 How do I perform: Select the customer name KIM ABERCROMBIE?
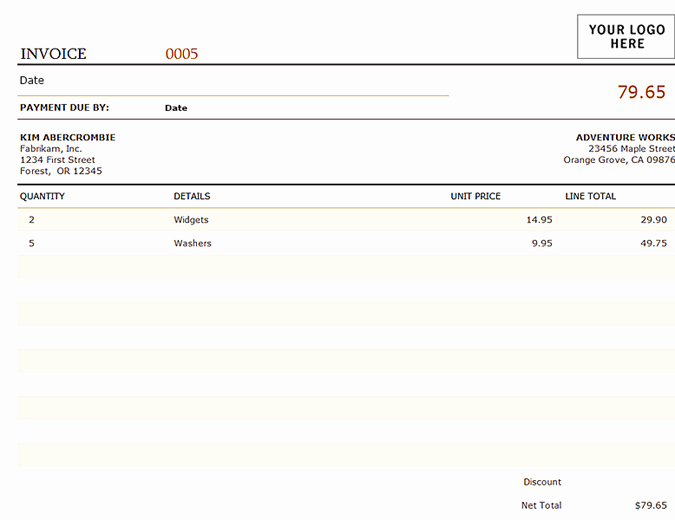point(68,137)
